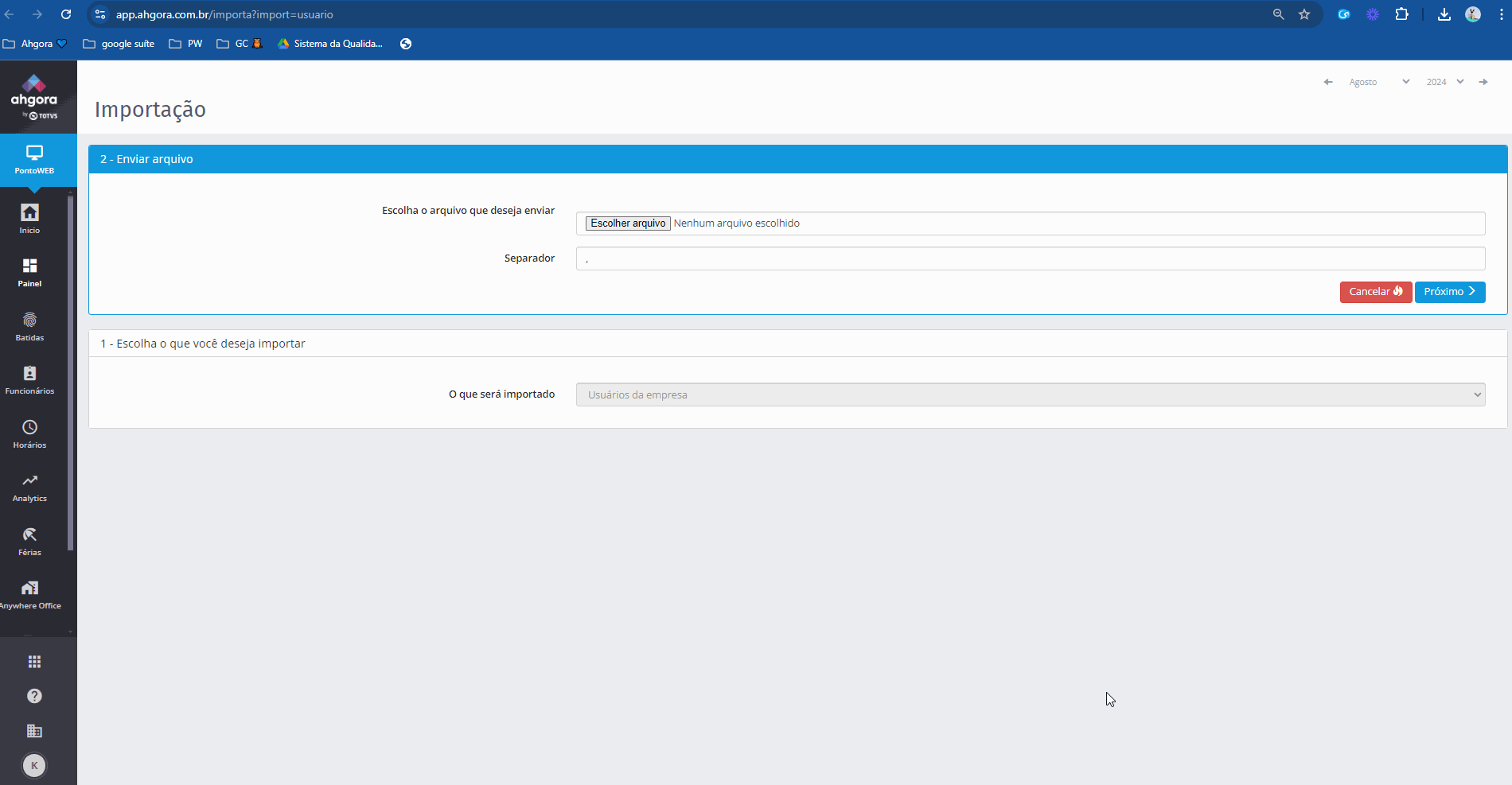Open the Ahgora bookmarks folder
This screenshot has width=1512, height=785.
[x=35, y=44]
